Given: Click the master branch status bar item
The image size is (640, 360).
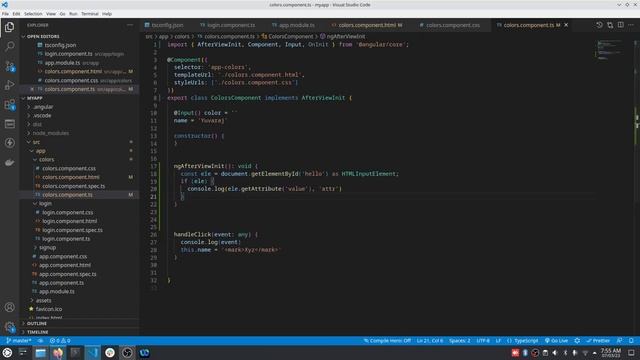Looking at the screenshot, I should coord(18,340).
